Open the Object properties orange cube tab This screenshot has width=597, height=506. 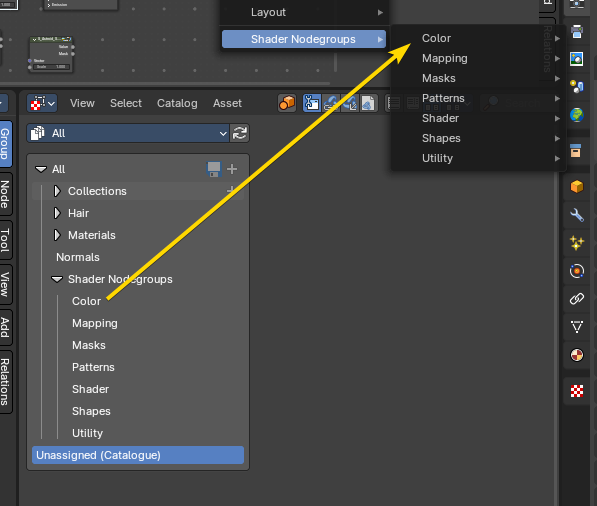(x=576, y=187)
